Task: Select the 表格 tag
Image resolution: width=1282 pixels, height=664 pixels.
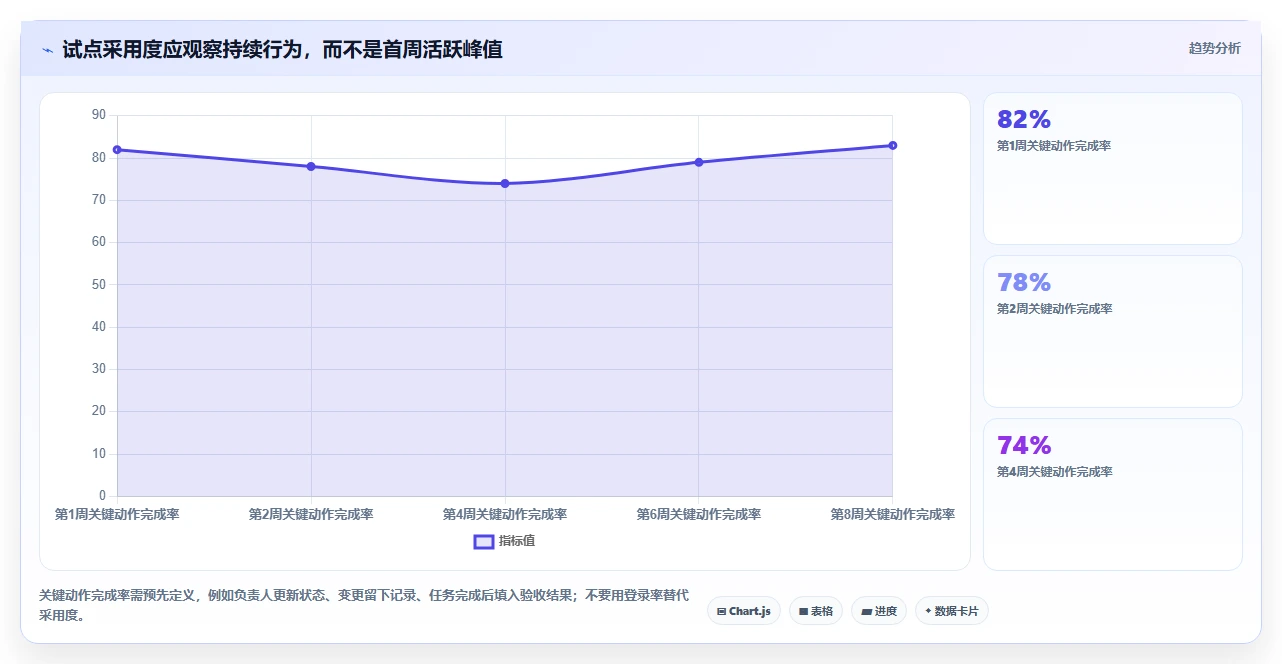Action: [x=816, y=611]
